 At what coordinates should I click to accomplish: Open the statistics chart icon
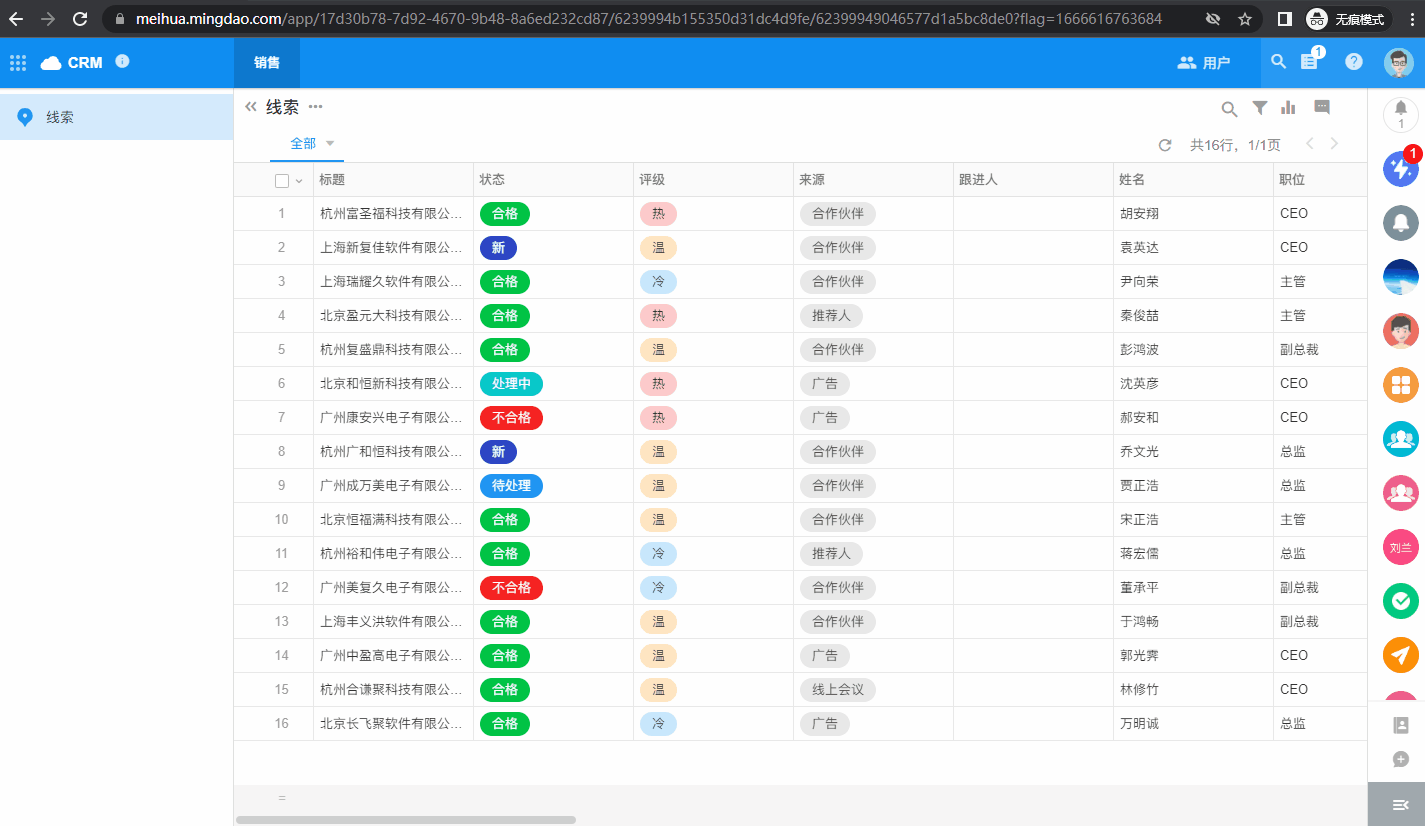(x=1289, y=108)
